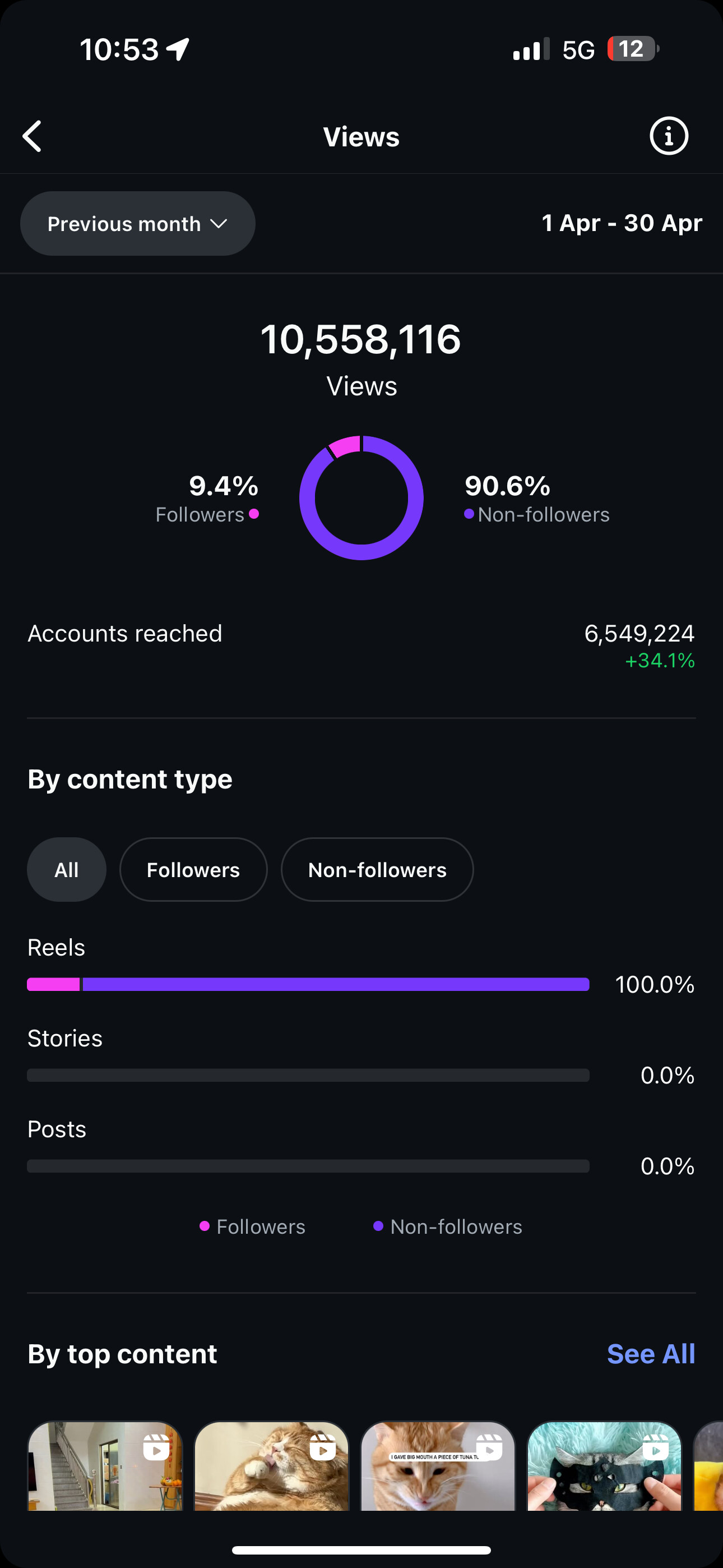Tap the back arrow icon
The width and height of the screenshot is (723, 1568).
coord(31,136)
